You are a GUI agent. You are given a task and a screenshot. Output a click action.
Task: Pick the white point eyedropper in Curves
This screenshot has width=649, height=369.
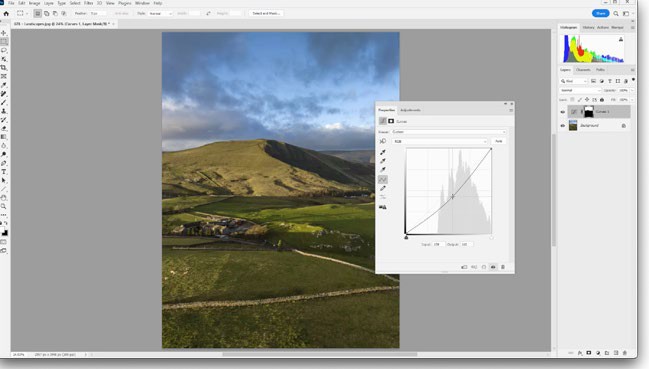coord(383,170)
